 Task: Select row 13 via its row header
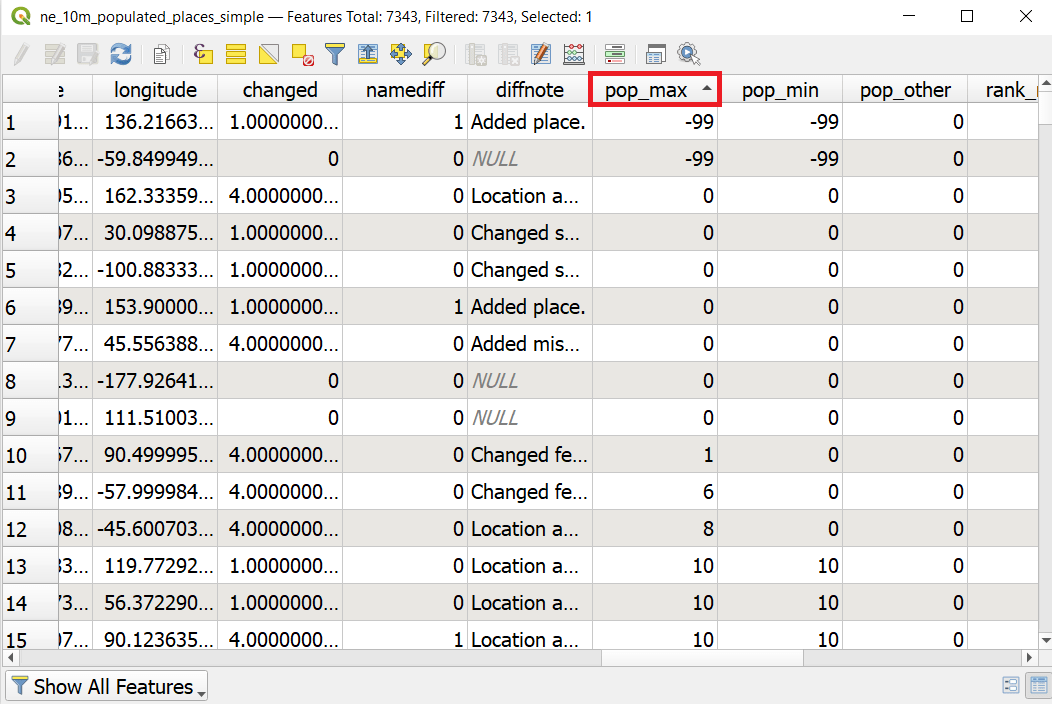(30, 566)
